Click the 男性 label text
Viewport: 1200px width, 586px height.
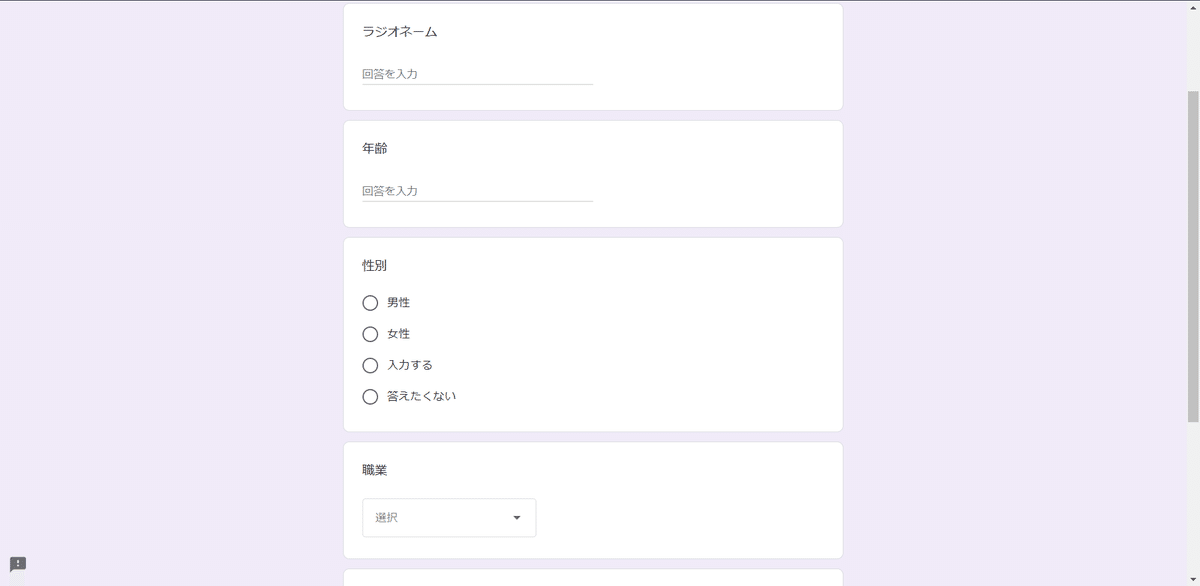[399, 302]
